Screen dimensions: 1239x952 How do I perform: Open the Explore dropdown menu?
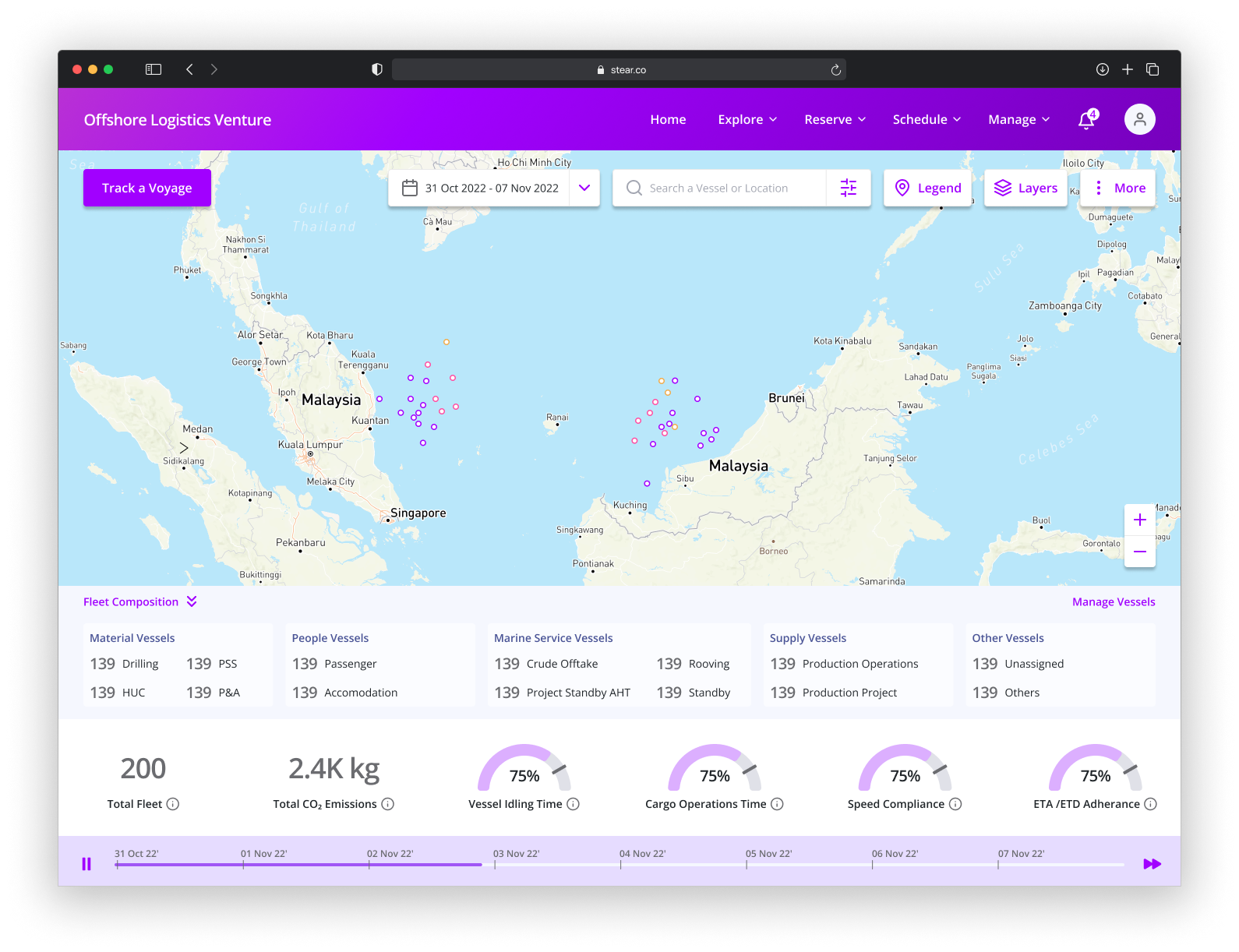(x=747, y=119)
